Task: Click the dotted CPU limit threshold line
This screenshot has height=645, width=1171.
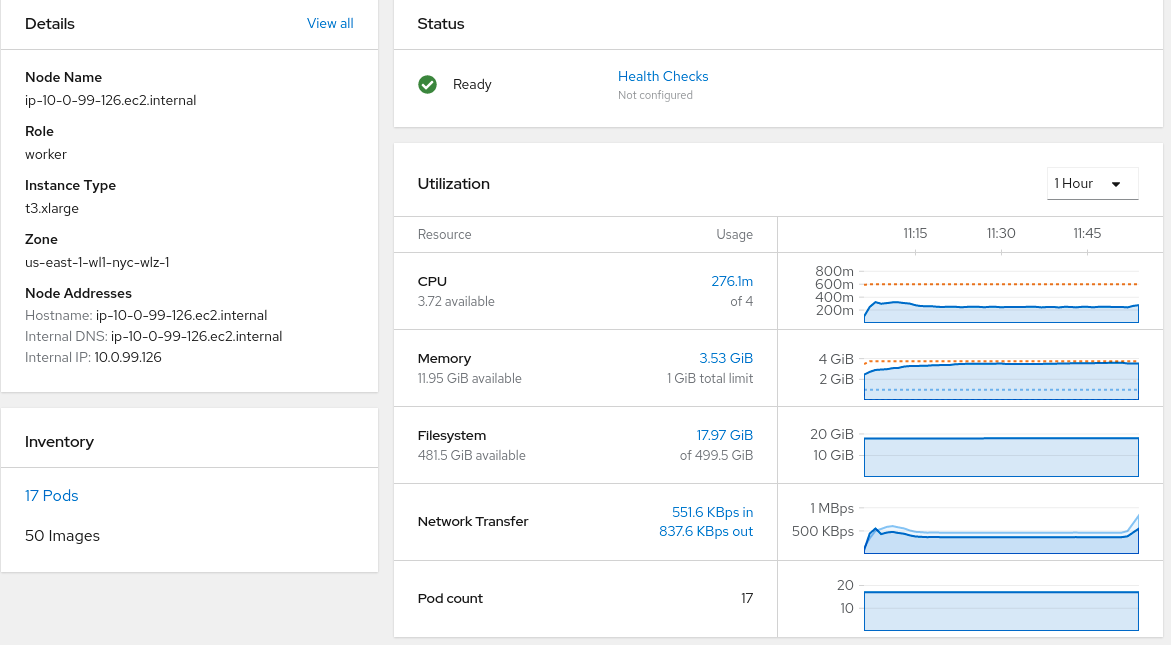Action: click(1000, 283)
